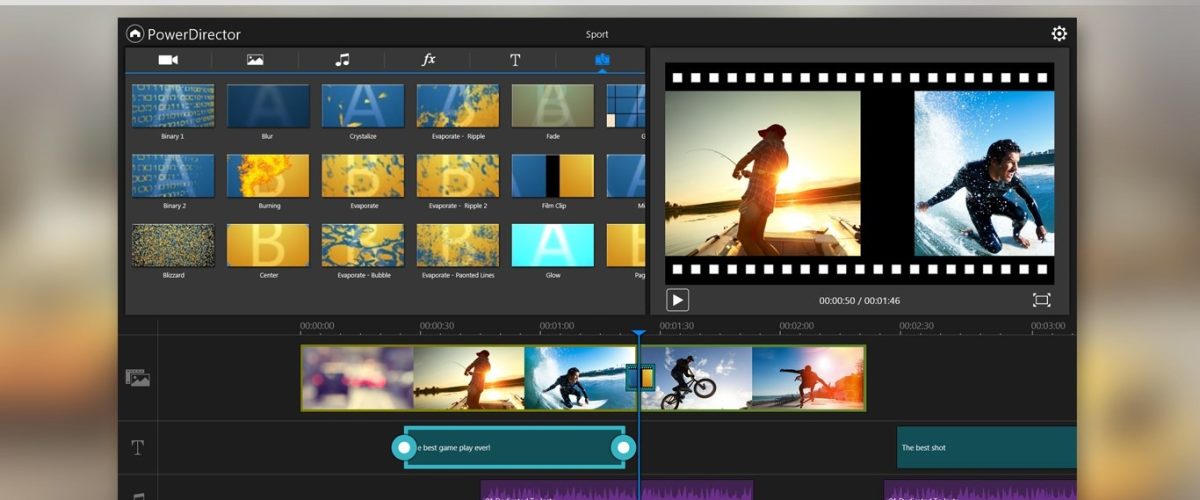The height and width of the screenshot is (500, 1200).
Task: Select the Evaporate - Bubble transition
Action: (363, 245)
